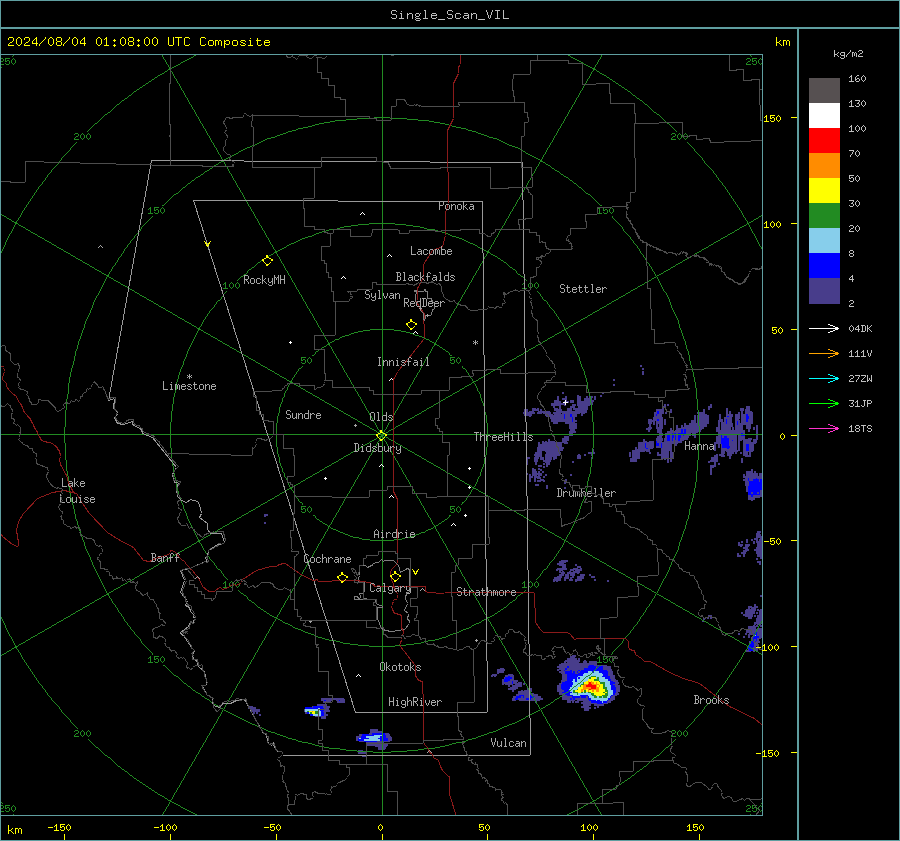Select the red 70-100 color swatch
900x841 pixels.
(x=824, y=141)
